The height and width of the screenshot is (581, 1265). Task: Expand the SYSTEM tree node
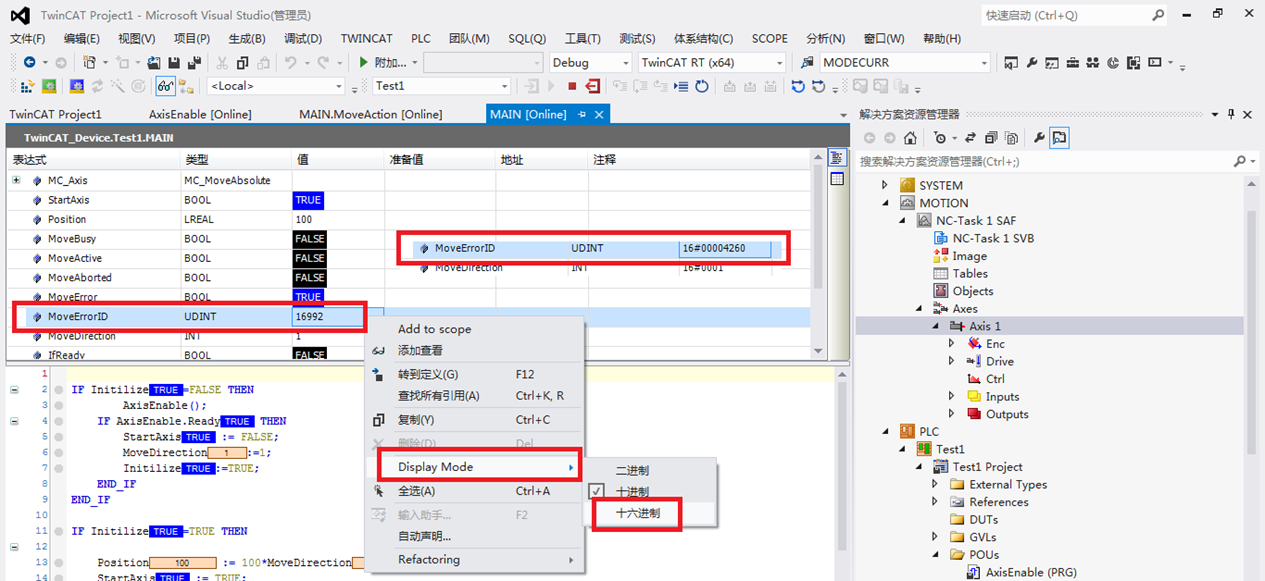(x=884, y=185)
